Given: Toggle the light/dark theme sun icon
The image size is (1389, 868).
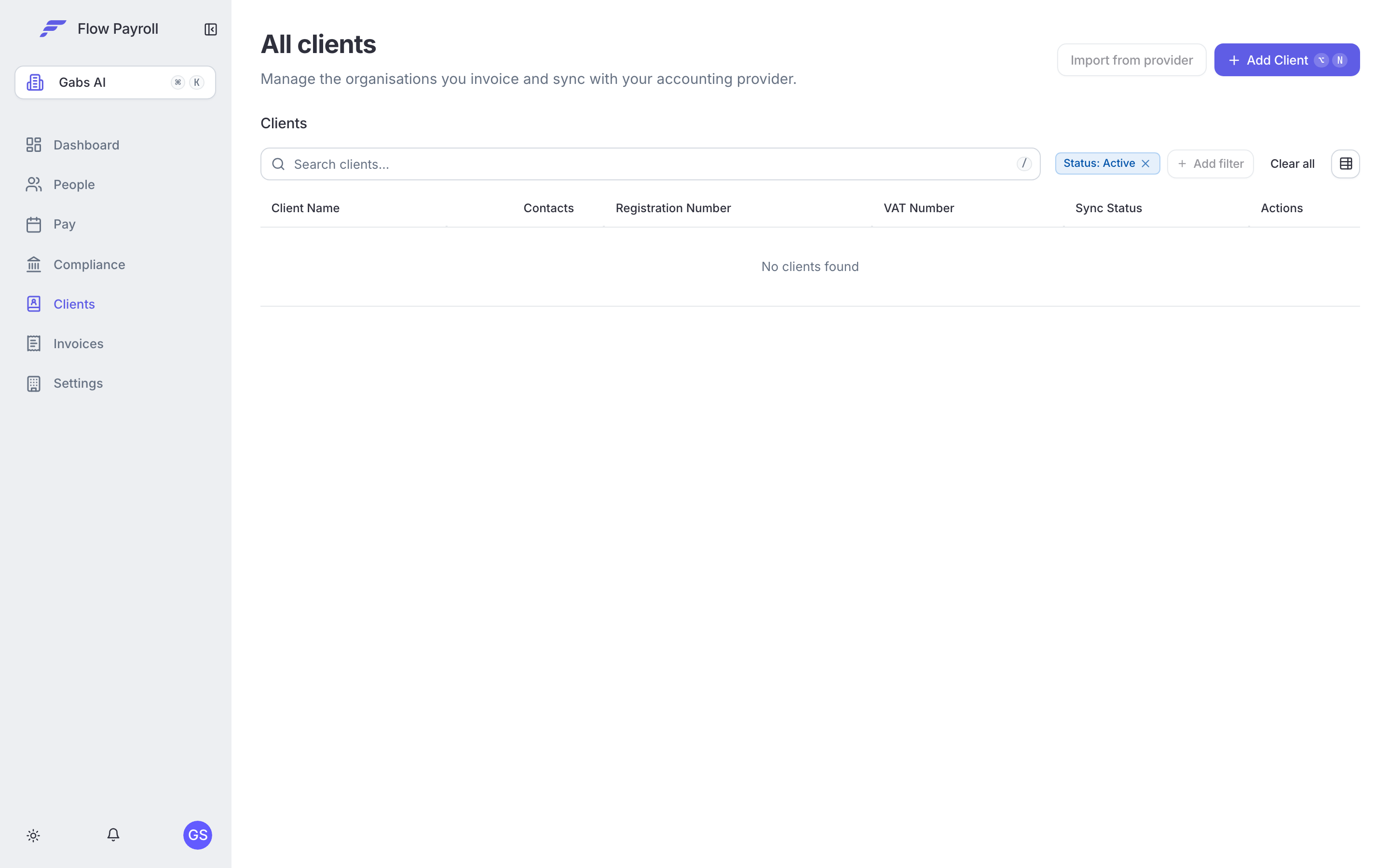Looking at the screenshot, I should pos(33,835).
